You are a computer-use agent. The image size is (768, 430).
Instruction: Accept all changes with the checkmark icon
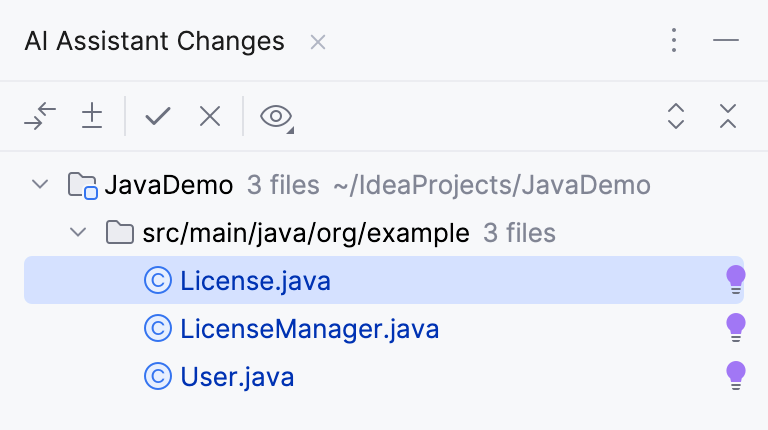(x=158, y=117)
